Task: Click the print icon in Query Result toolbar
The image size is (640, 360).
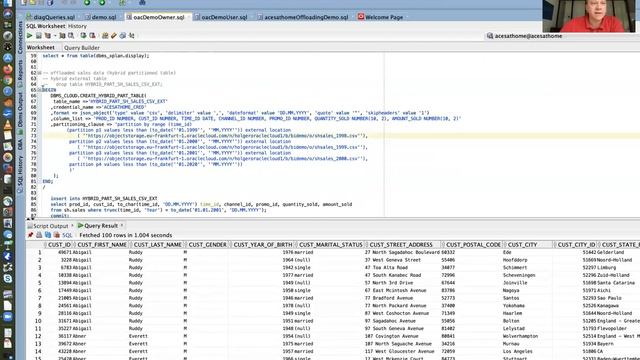Action: pyautogui.click(x=39, y=235)
